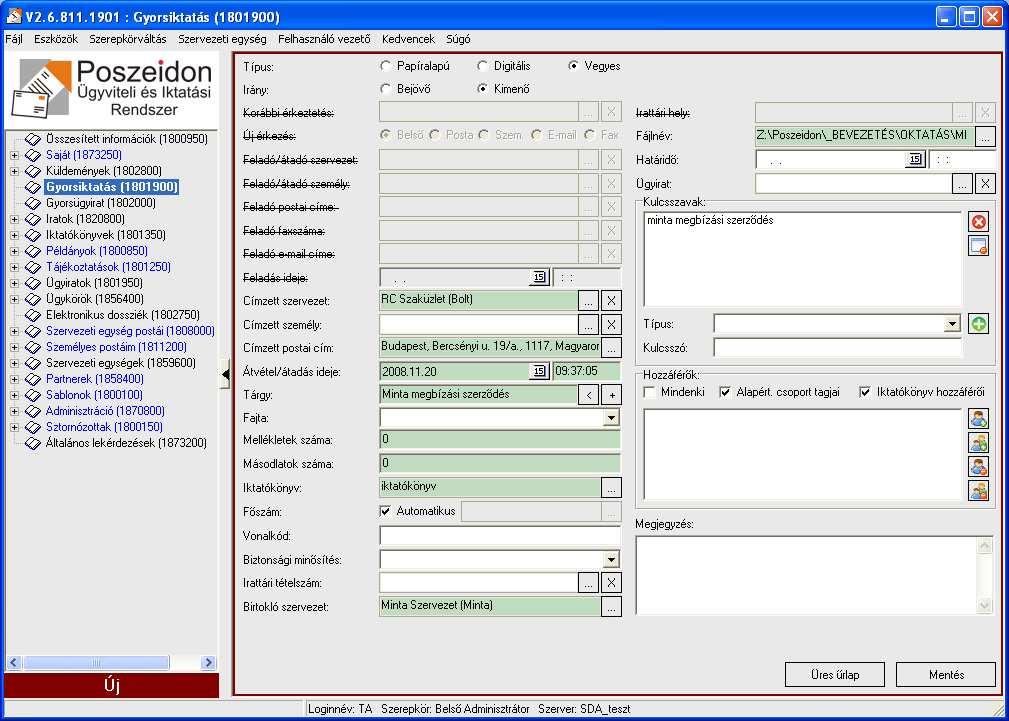Uncheck Automatikus for Főszám
The image size is (1009, 721).
386,512
